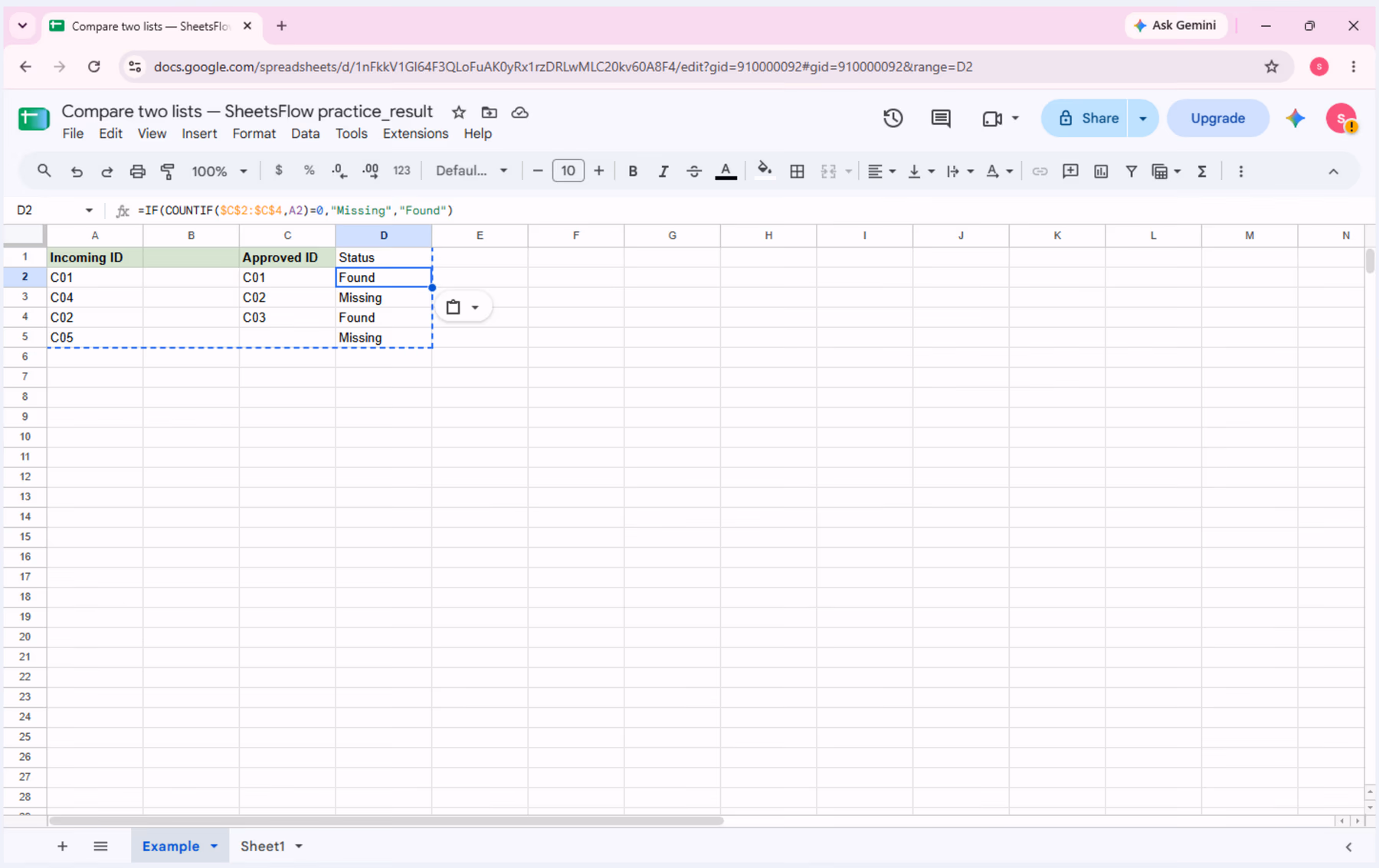Open the font family dropdown
The height and width of the screenshot is (868, 1379).
pyautogui.click(x=471, y=171)
